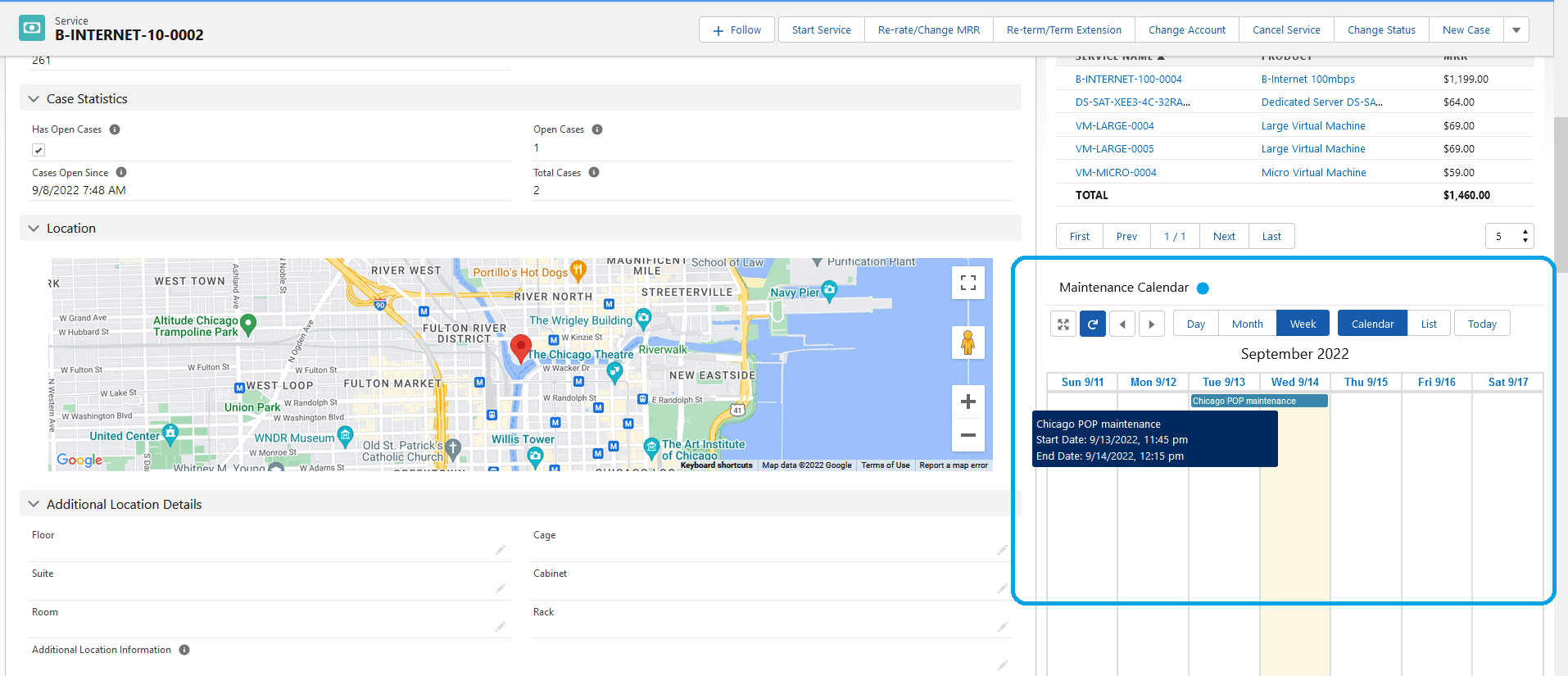Click Maintenance Calendar blue legend dot
The height and width of the screenshot is (676, 1568).
1203,288
